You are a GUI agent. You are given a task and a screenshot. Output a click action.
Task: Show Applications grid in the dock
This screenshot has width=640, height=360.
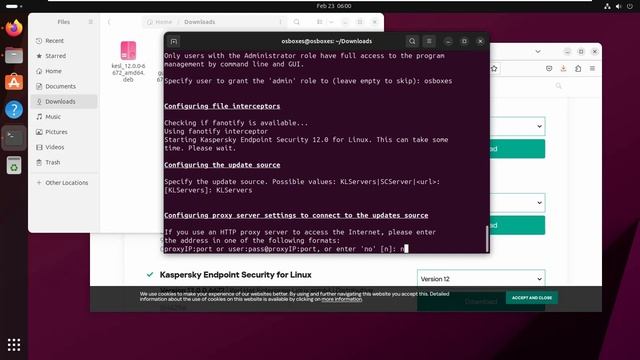pyautogui.click(x=14, y=345)
